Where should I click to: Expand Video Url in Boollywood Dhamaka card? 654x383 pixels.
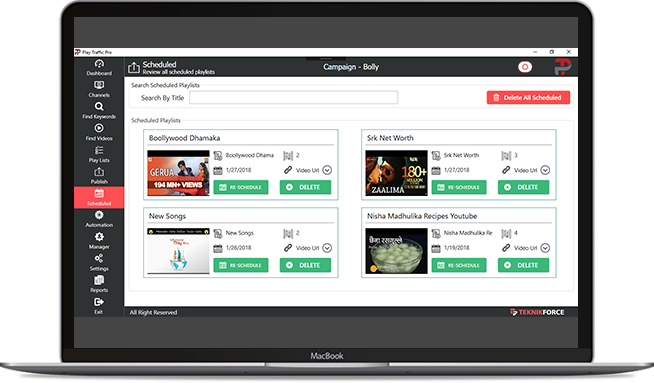(x=327, y=170)
